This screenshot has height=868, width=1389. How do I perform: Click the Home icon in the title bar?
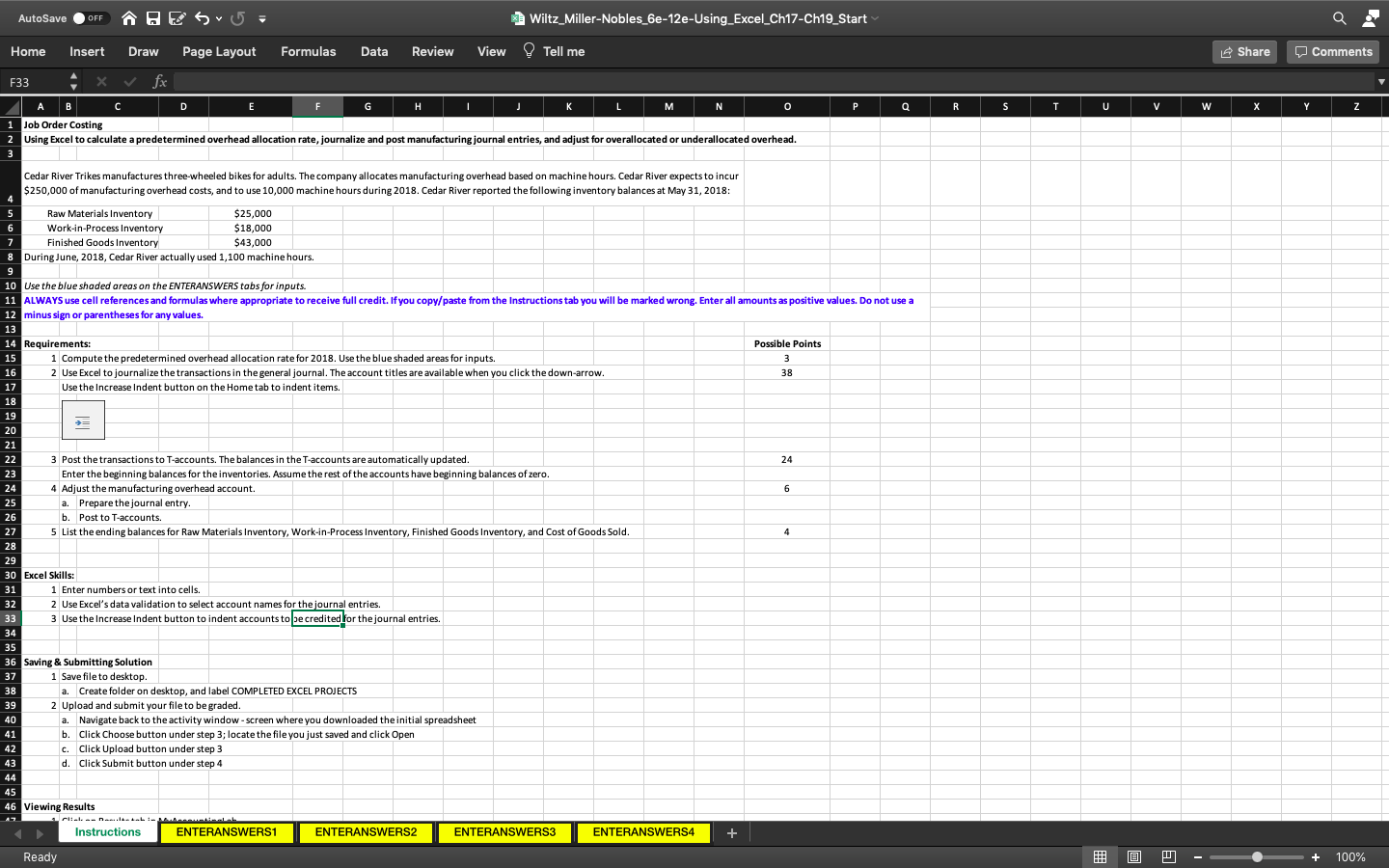pos(129,17)
